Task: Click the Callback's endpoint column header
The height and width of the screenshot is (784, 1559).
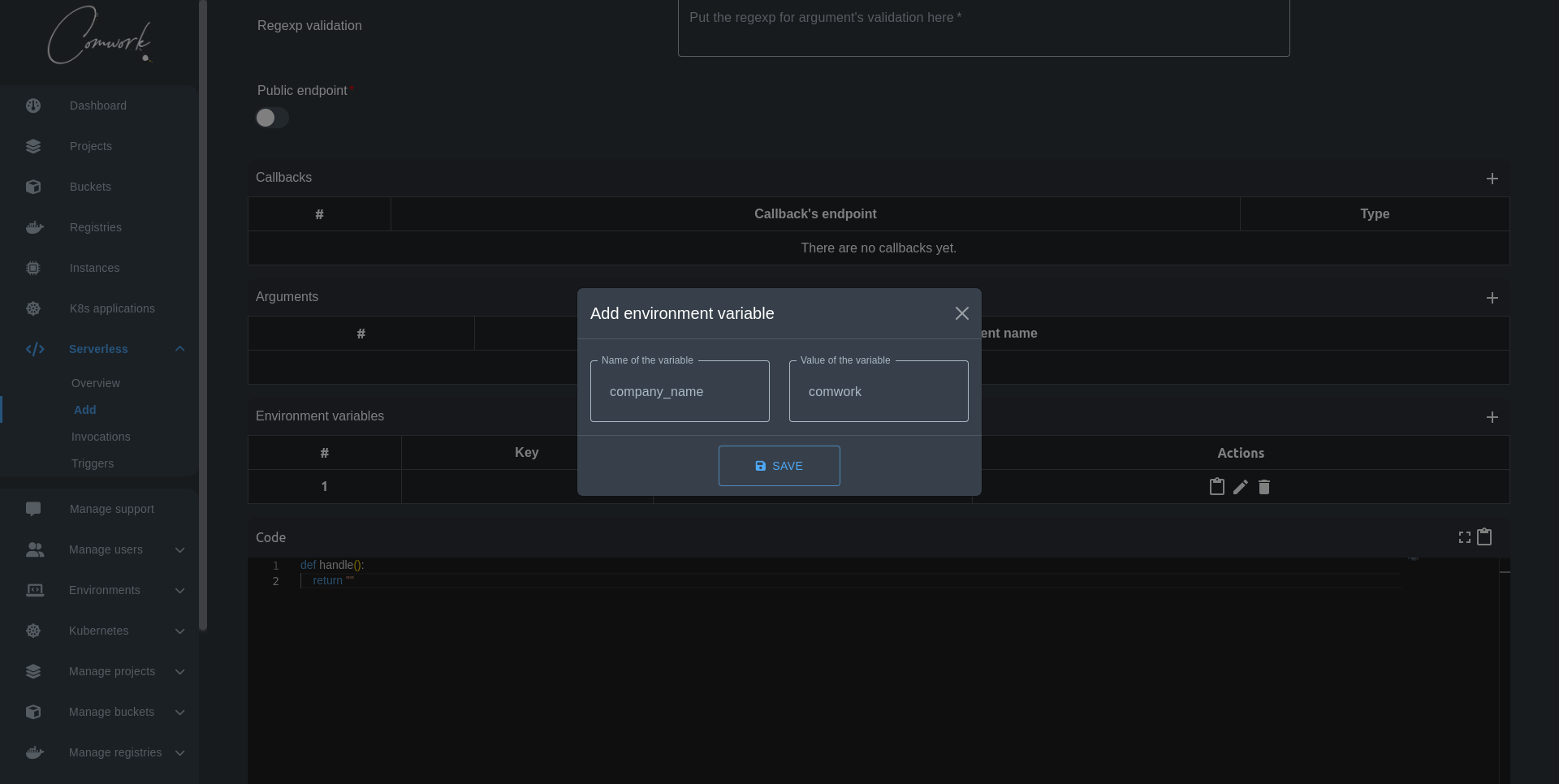Action: pos(815,214)
